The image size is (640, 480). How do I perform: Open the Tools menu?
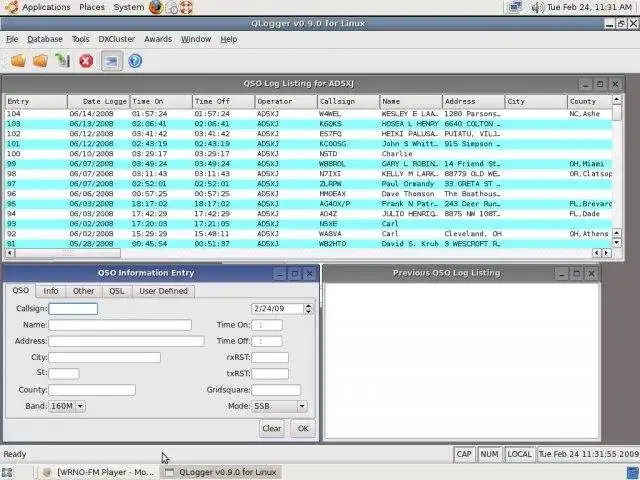[x=80, y=39]
